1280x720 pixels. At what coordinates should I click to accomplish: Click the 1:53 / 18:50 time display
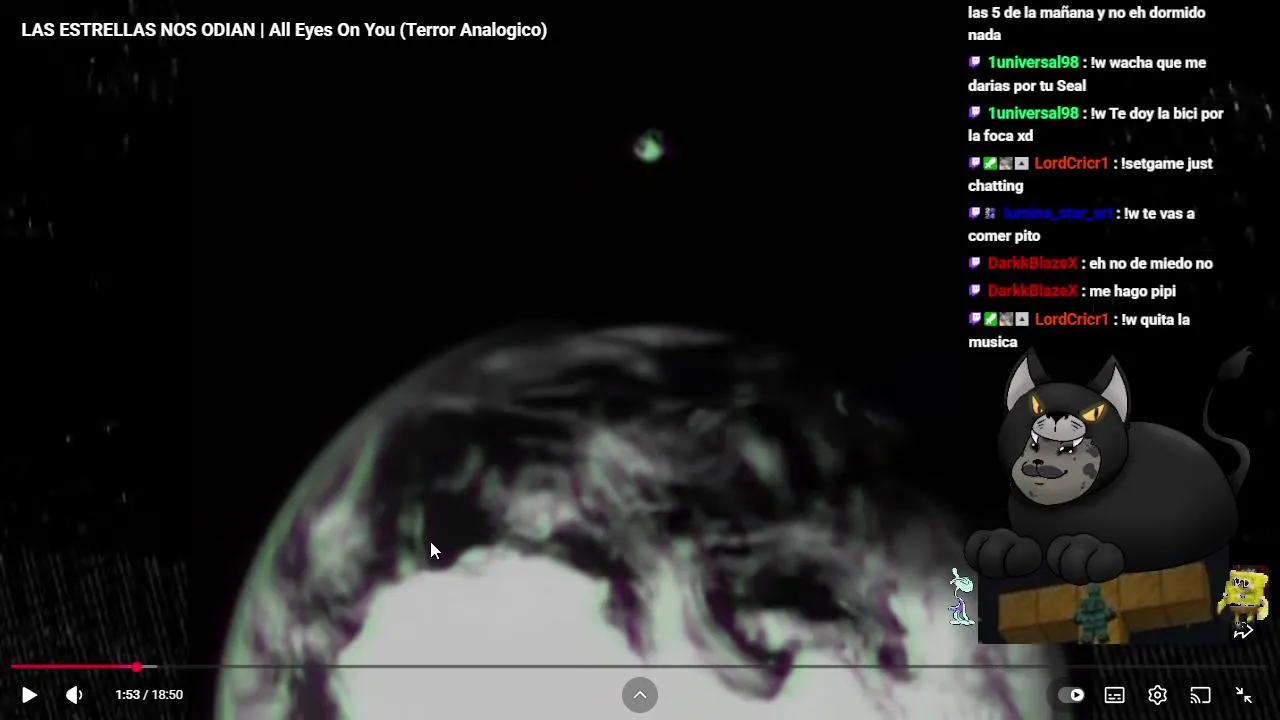[x=149, y=695]
